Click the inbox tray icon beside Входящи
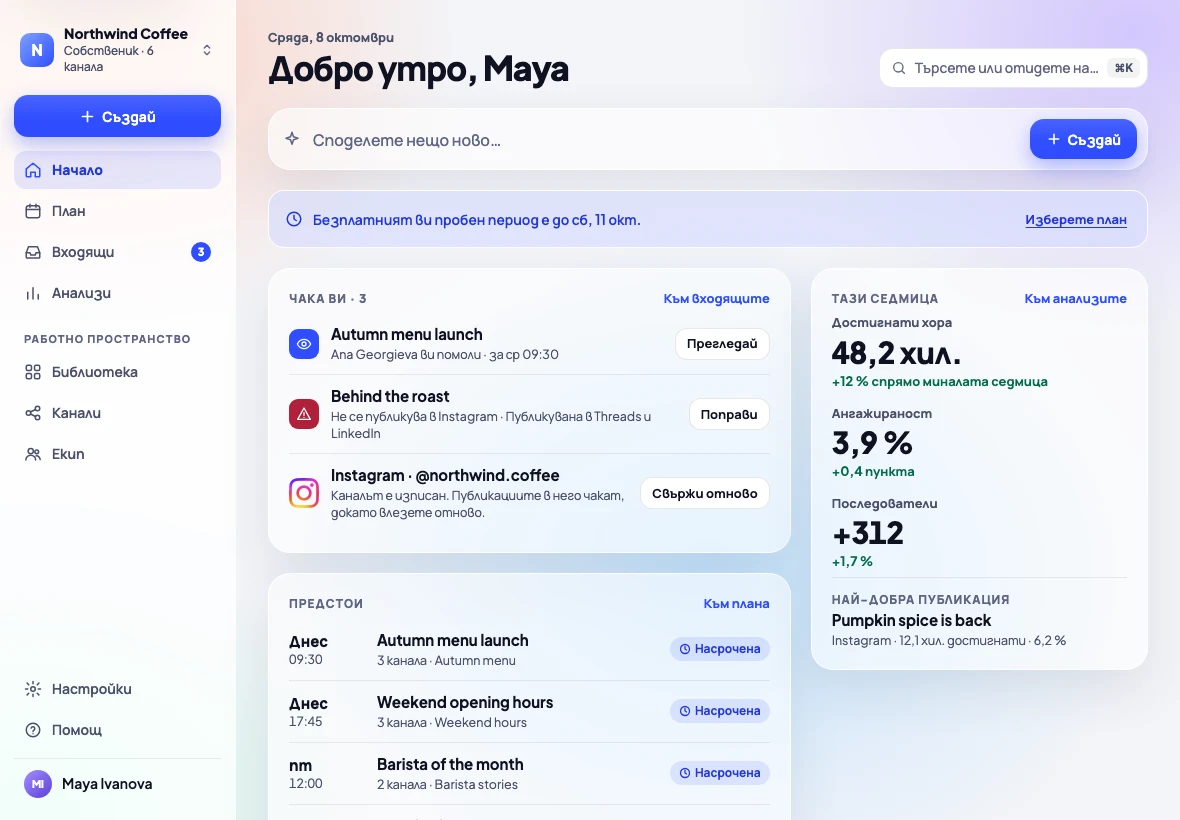Screen dimensions: 1180x820 [33, 252]
